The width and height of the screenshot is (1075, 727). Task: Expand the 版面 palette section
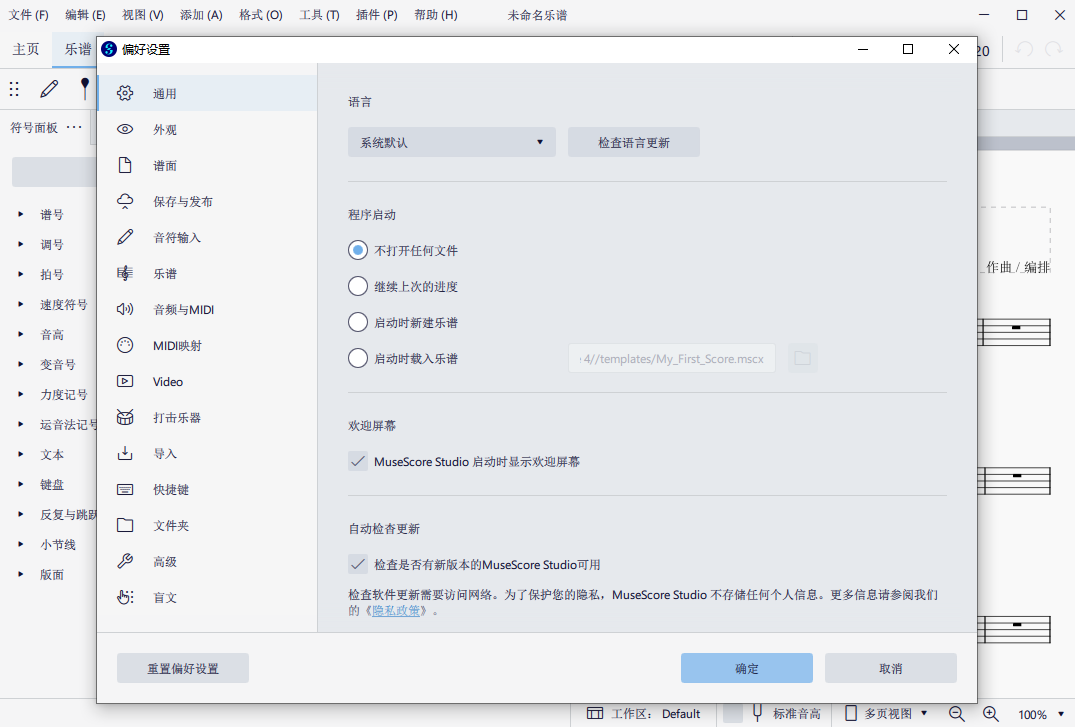pos(21,574)
